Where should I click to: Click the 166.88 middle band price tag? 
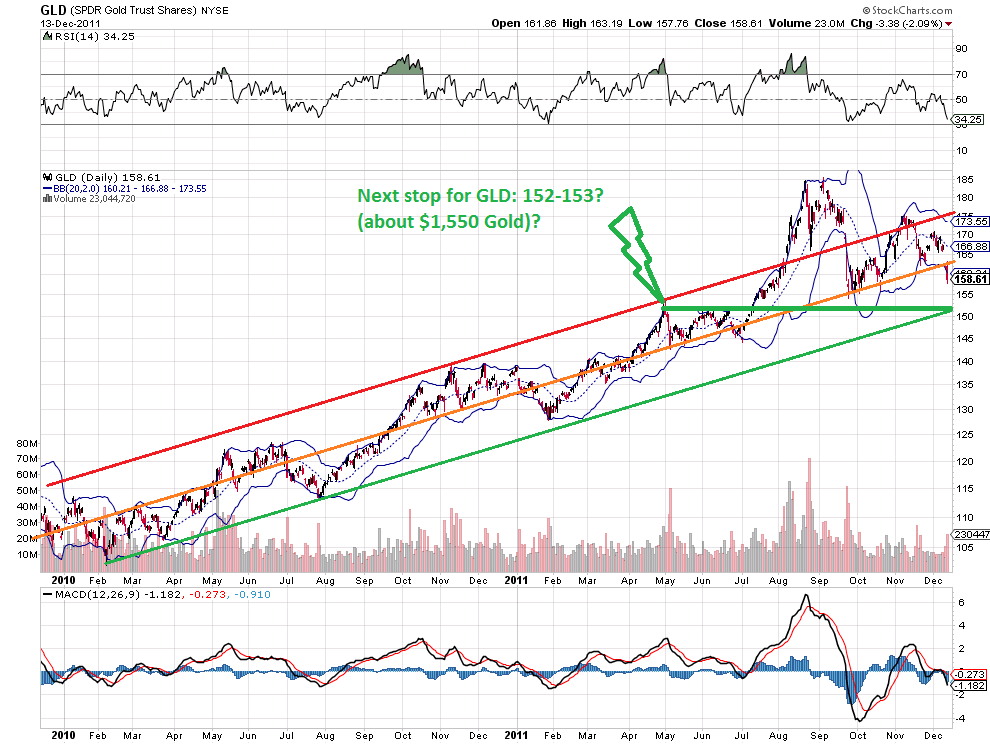(x=971, y=246)
